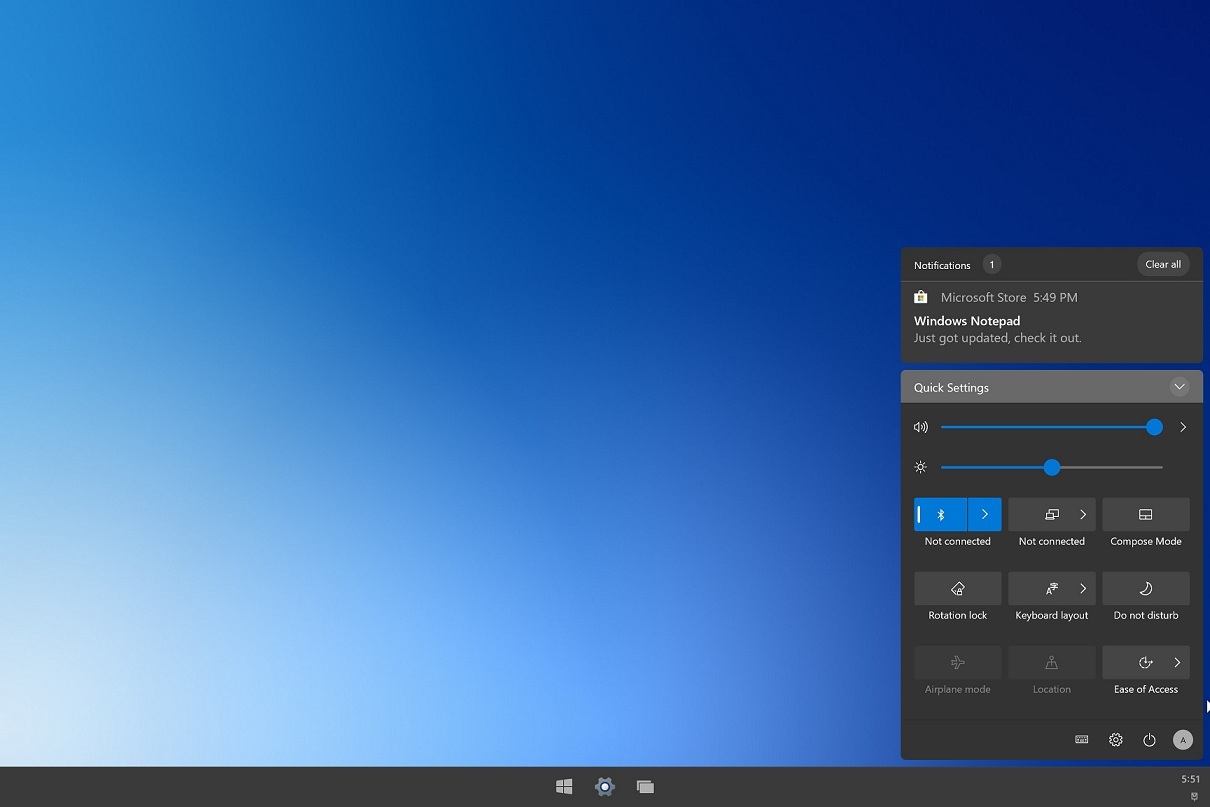This screenshot has width=1210, height=807.
Task: Open the on-screen keyboard icon
Action: [1081, 739]
